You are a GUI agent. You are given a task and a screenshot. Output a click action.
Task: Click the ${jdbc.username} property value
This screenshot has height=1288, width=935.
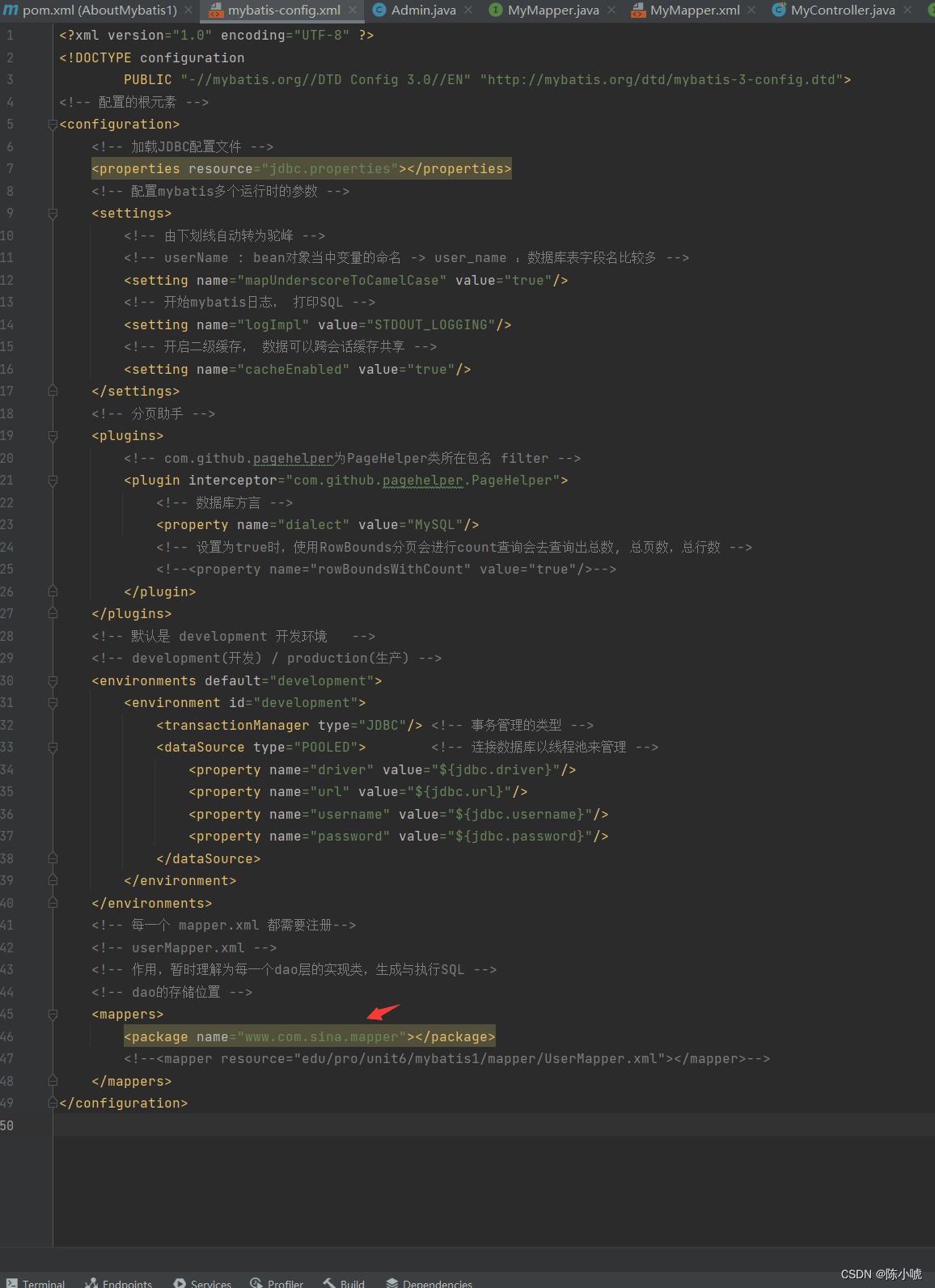point(520,815)
